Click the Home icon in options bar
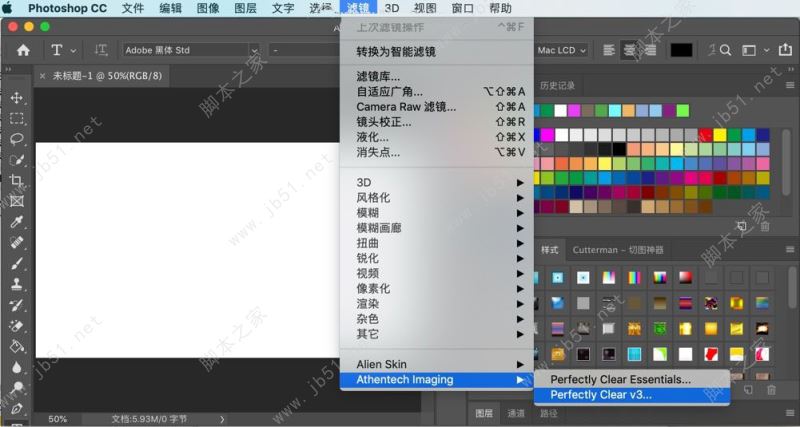 pyautogui.click(x=23, y=50)
